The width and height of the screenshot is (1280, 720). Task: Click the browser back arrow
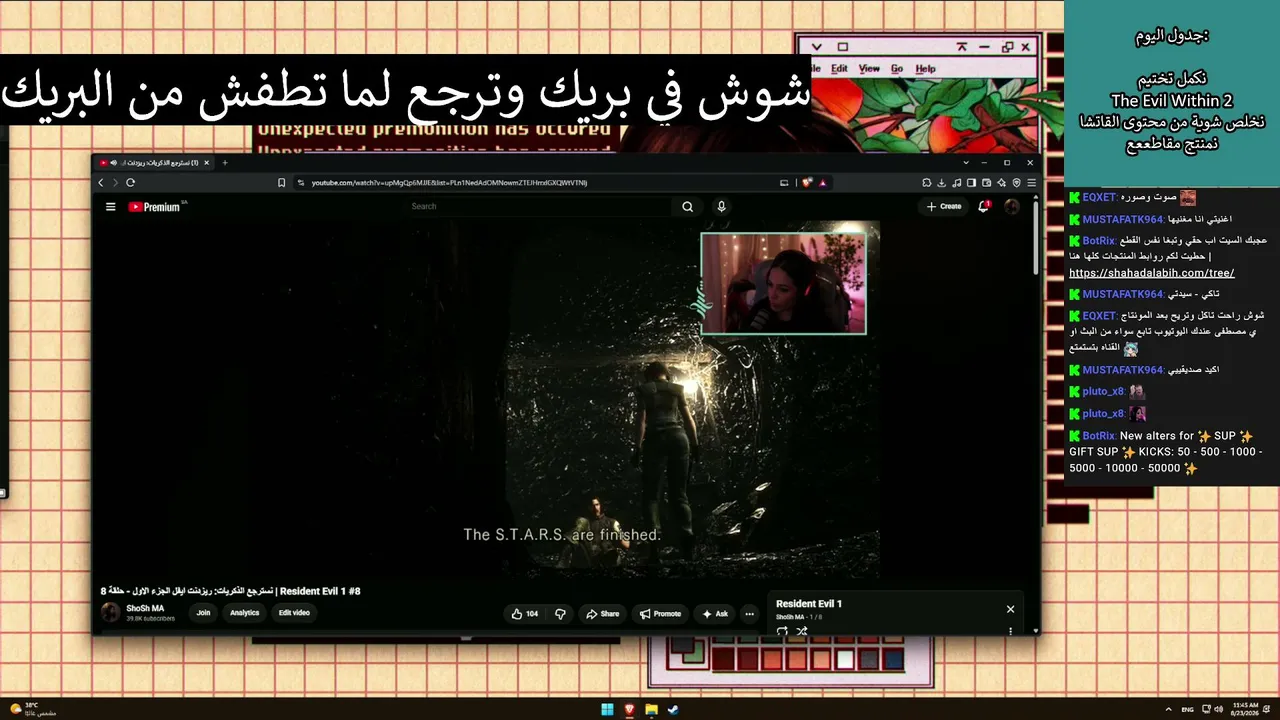click(x=101, y=183)
